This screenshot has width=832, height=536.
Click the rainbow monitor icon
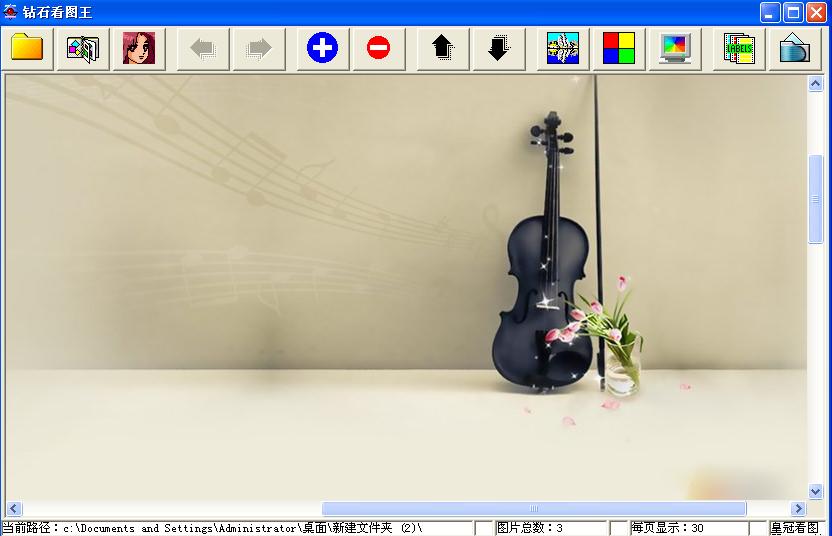pyautogui.click(x=675, y=48)
